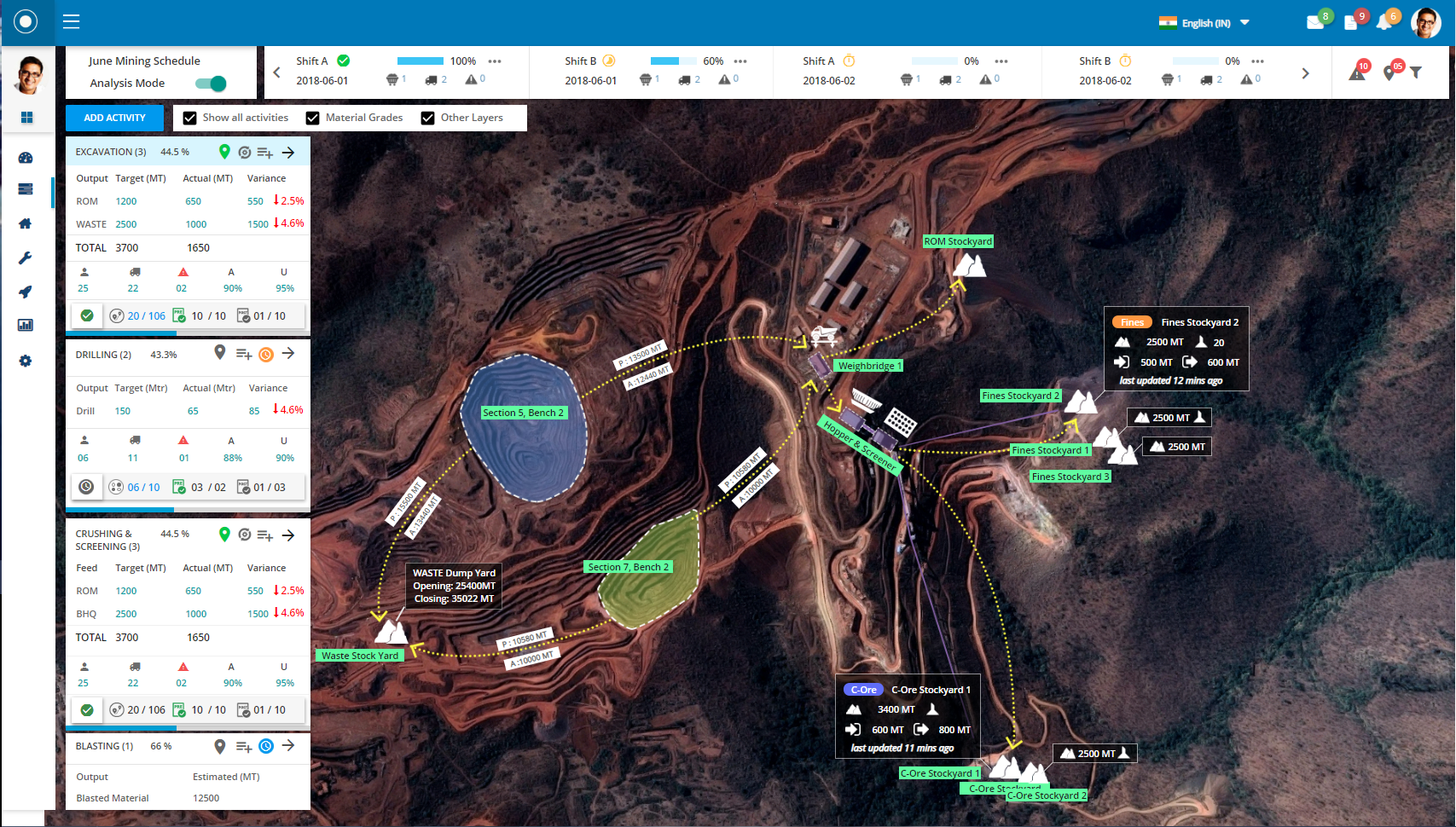Open WASTE Dump Yard info box
The image size is (1456, 827).
(454, 586)
